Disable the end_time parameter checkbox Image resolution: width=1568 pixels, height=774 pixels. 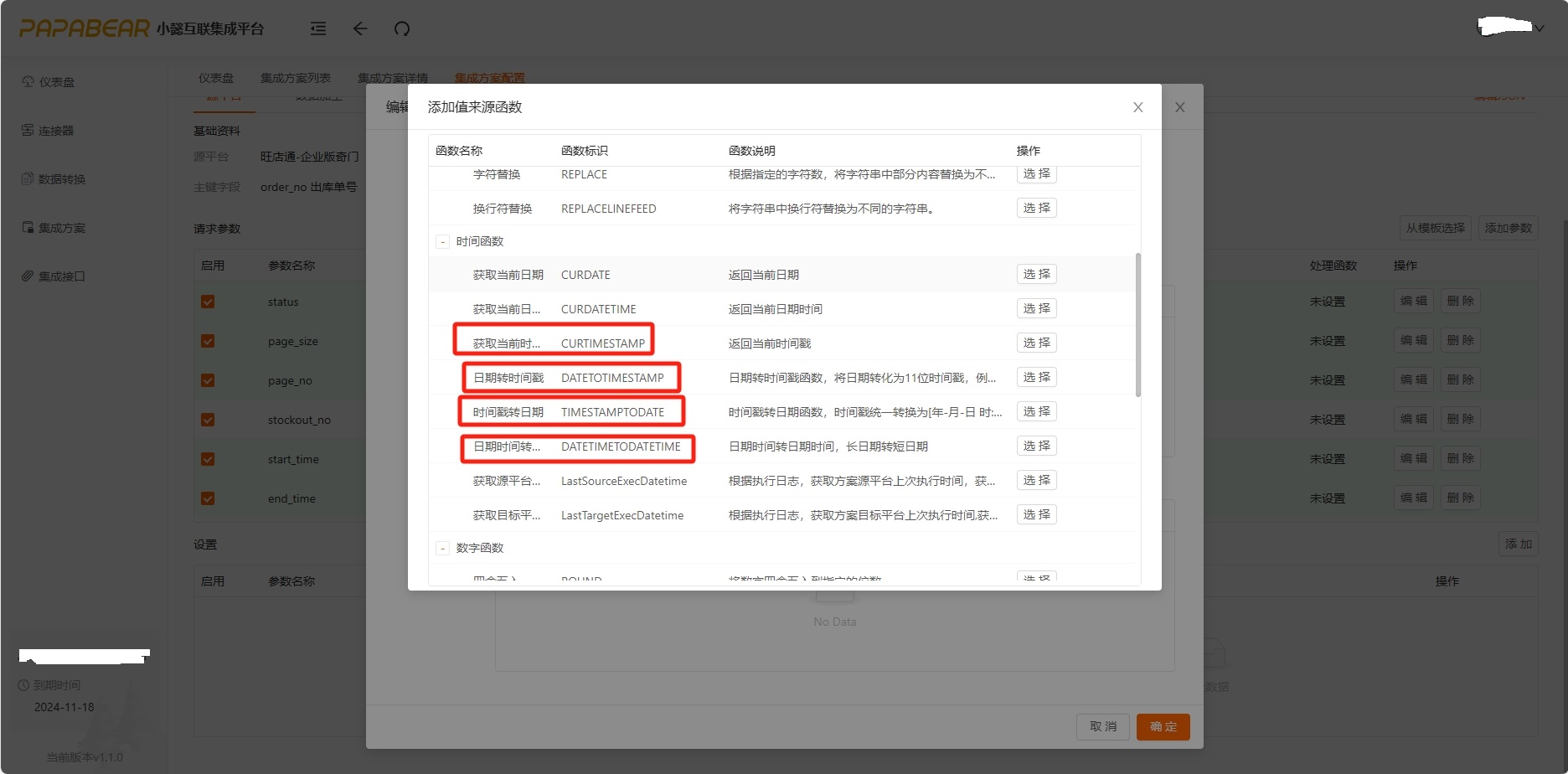(208, 498)
